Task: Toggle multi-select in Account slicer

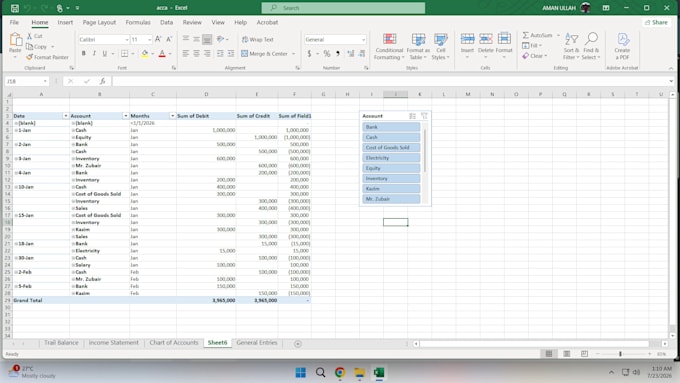Action: 412,116
